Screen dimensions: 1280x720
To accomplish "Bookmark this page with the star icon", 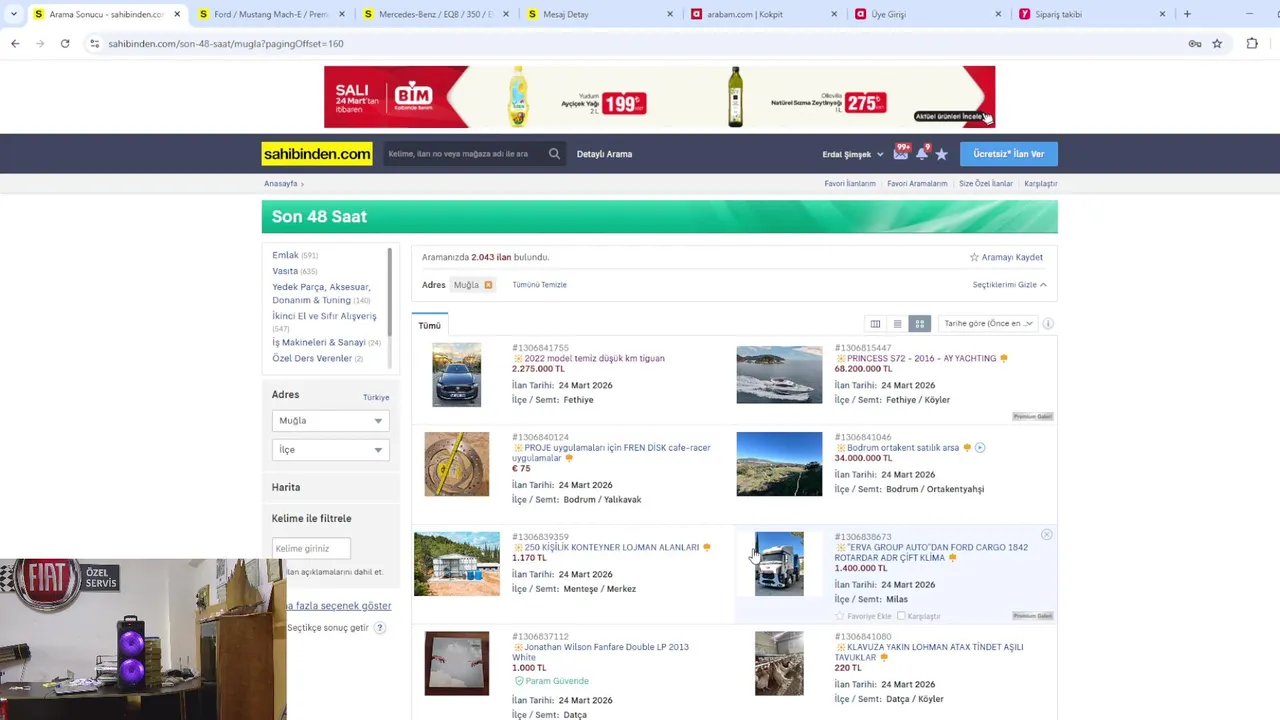I will click(1217, 43).
